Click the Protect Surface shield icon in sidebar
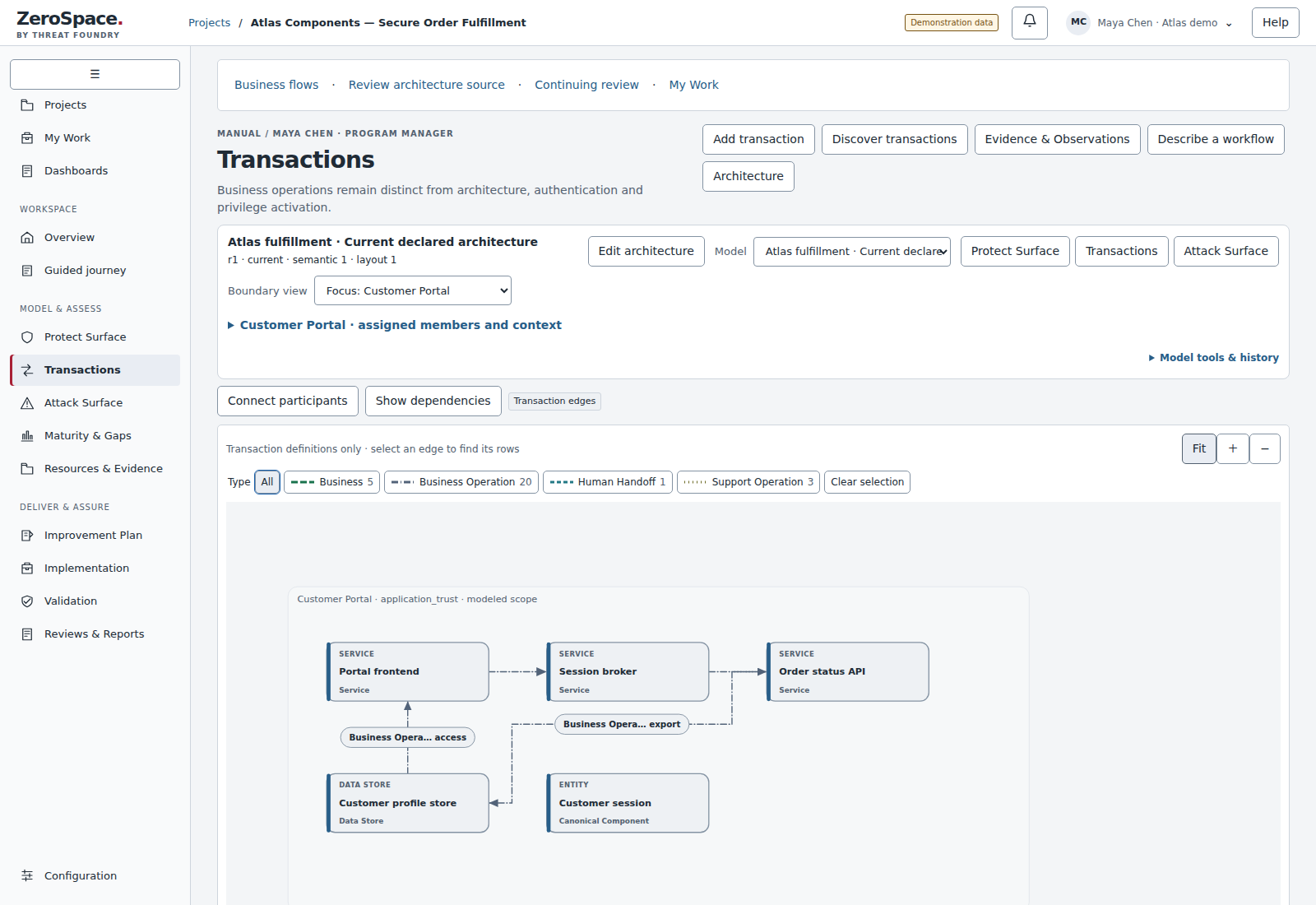Image resolution: width=1316 pixels, height=905 pixels. coord(27,337)
